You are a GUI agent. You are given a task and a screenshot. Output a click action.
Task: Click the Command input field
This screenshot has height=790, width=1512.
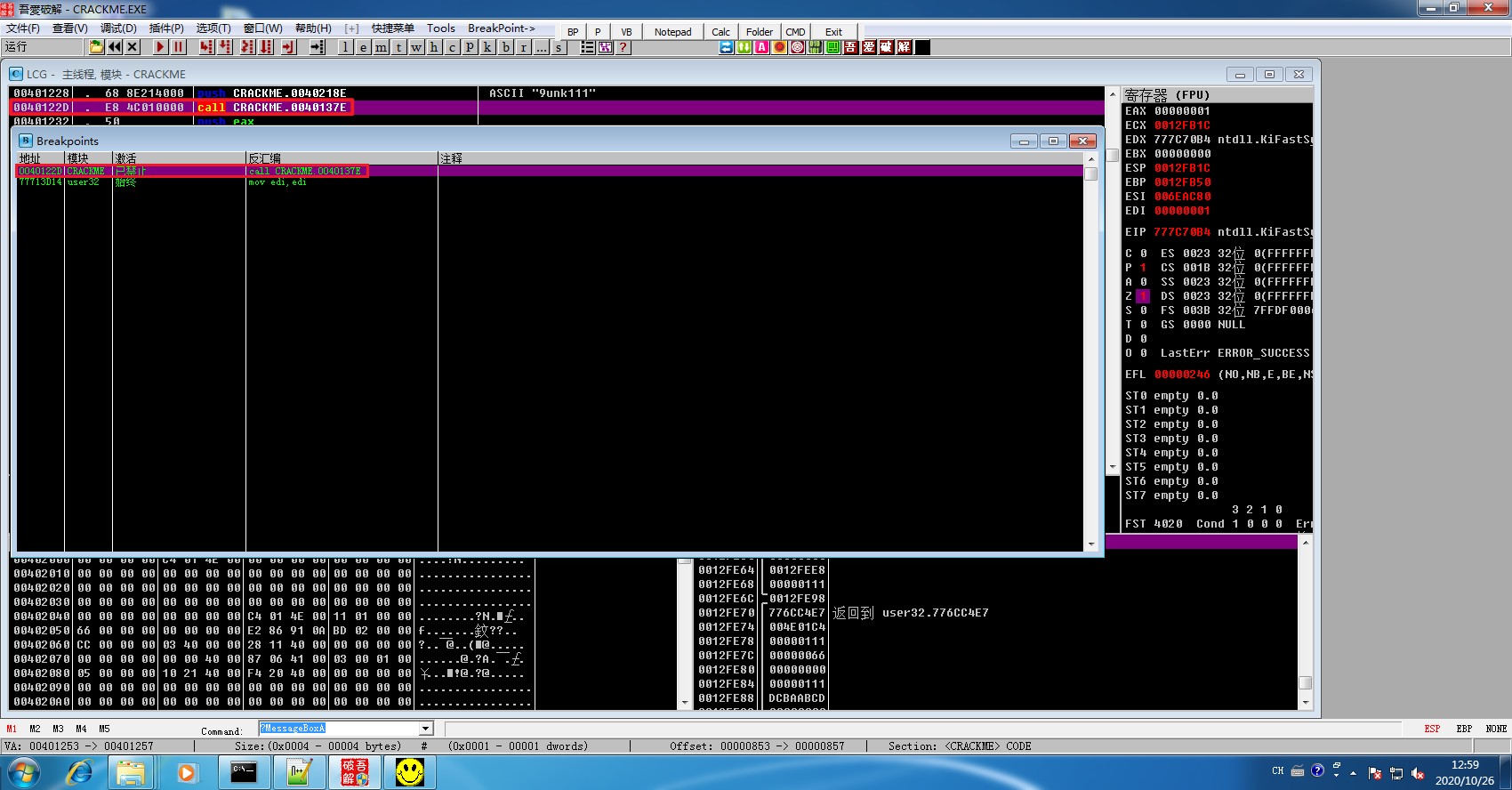pyautogui.click(x=338, y=729)
